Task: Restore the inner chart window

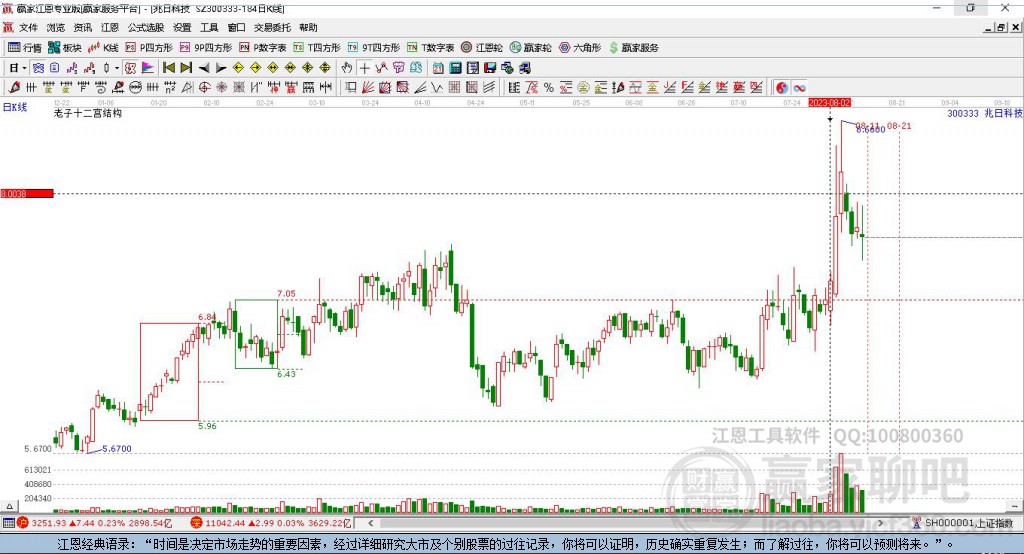Action: coord(1001,27)
